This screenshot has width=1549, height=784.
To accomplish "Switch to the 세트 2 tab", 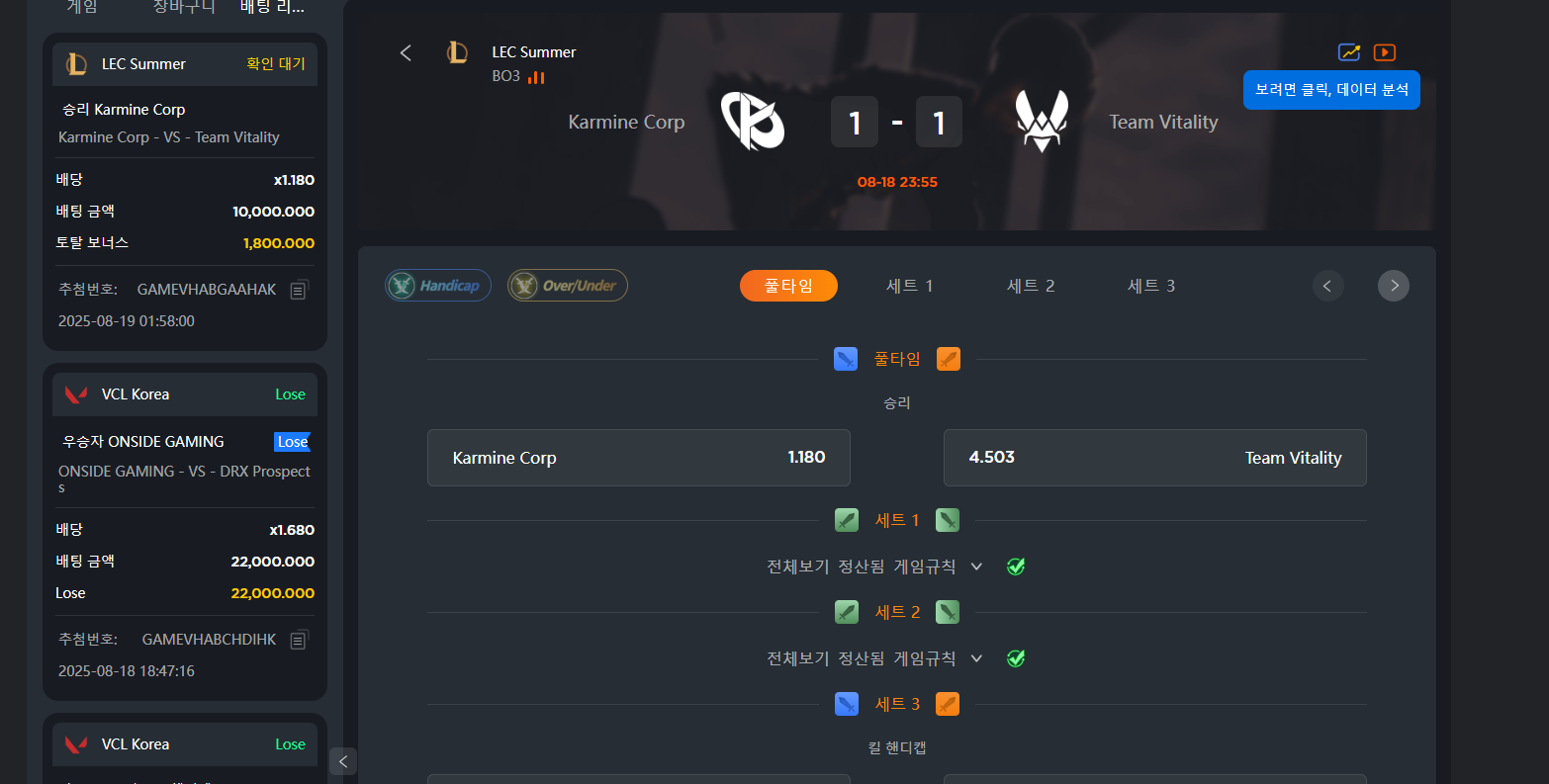I will (1031, 286).
